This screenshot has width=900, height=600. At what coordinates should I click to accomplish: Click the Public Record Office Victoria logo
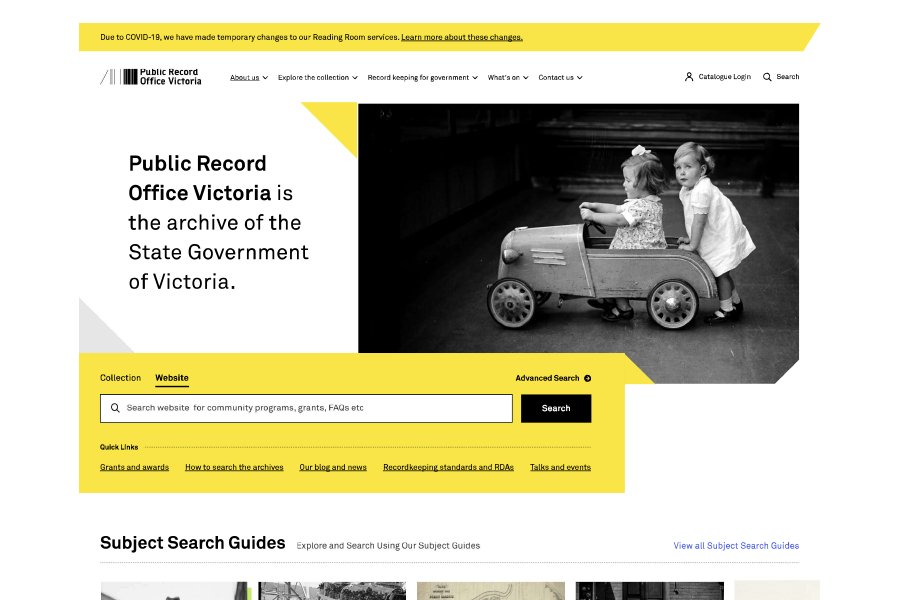pos(150,77)
